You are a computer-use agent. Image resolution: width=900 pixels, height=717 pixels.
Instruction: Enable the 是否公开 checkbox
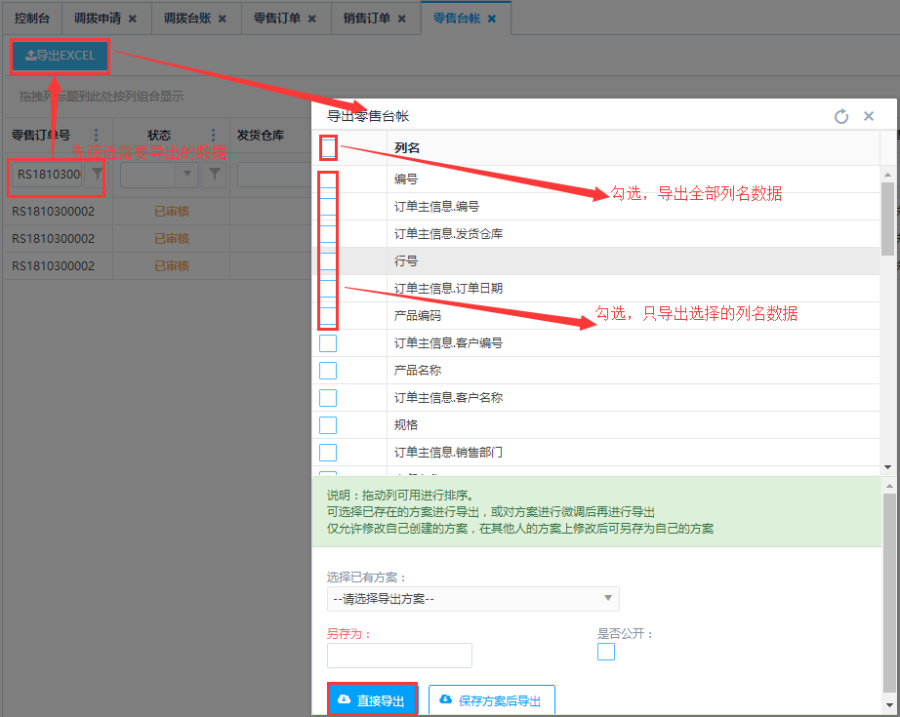click(x=606, y=652)
